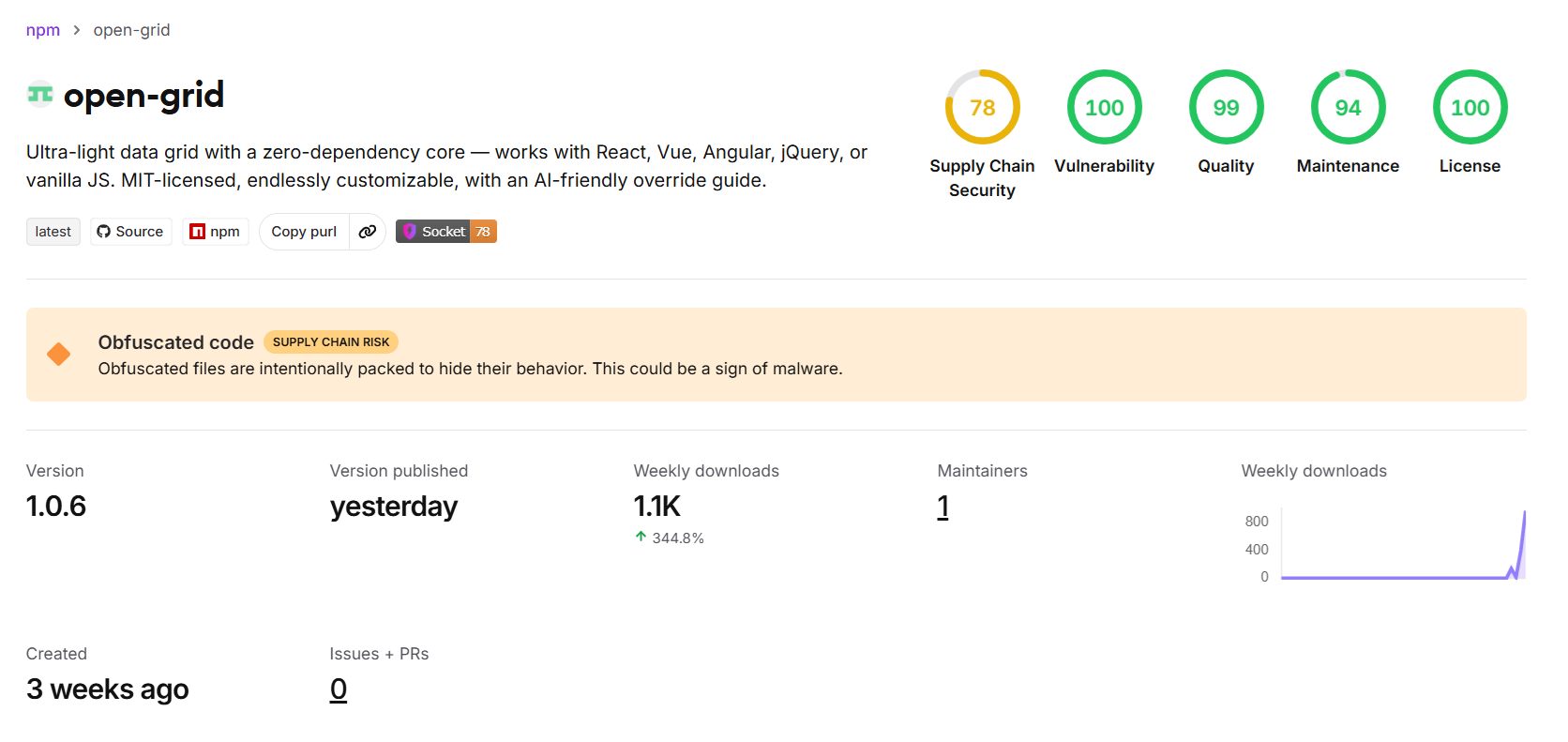Open the Maintenance score 94 ring
This screenshot has width=1568, height=742.
[x=1348, y=107]
